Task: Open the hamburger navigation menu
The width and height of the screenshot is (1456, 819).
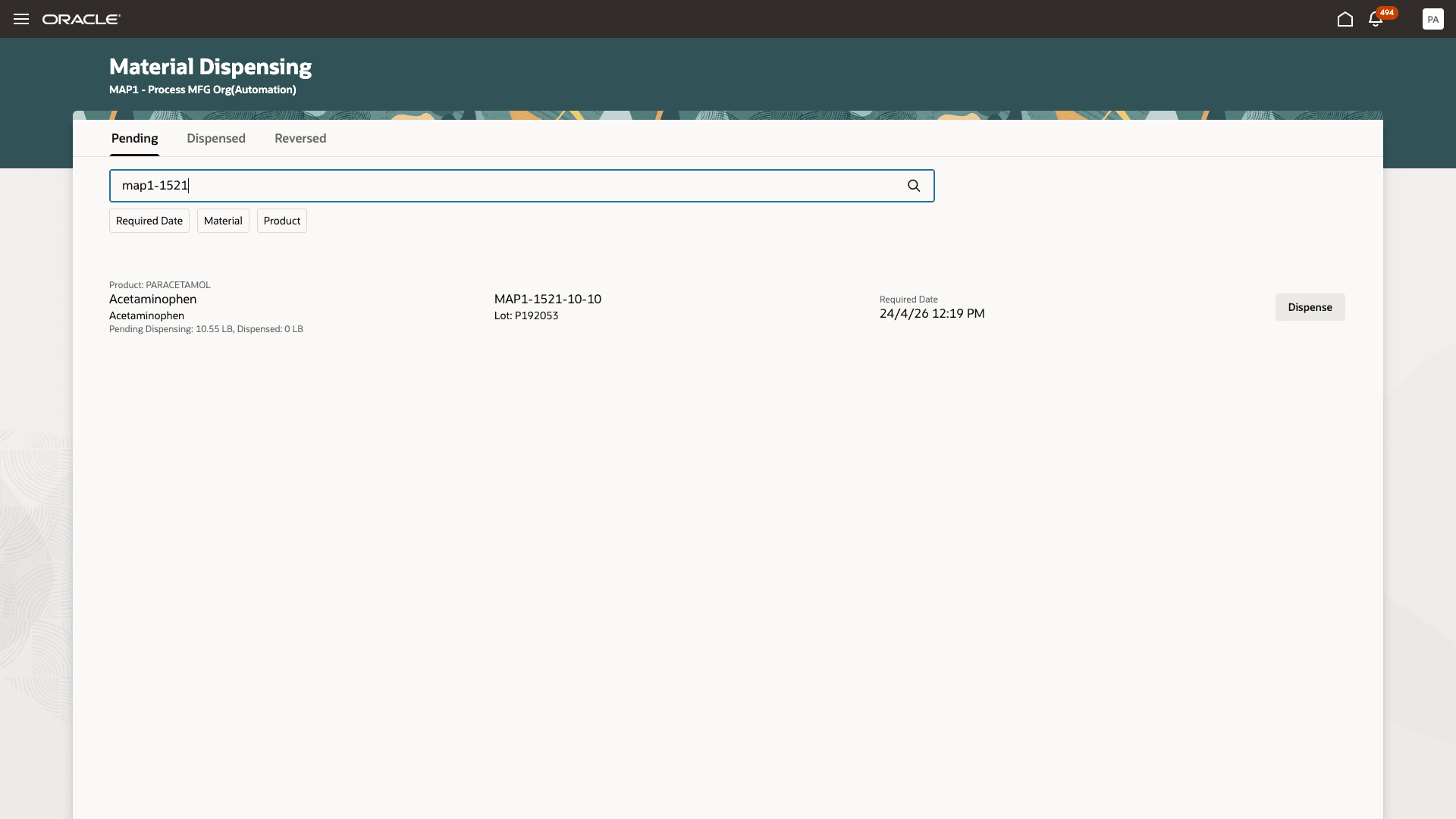Action: [x=21, y=19]
